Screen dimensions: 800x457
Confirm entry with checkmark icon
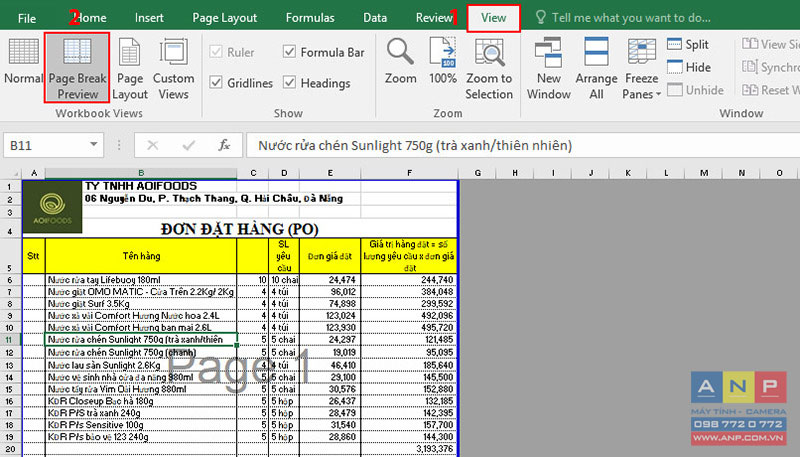(x=188, y=145)
